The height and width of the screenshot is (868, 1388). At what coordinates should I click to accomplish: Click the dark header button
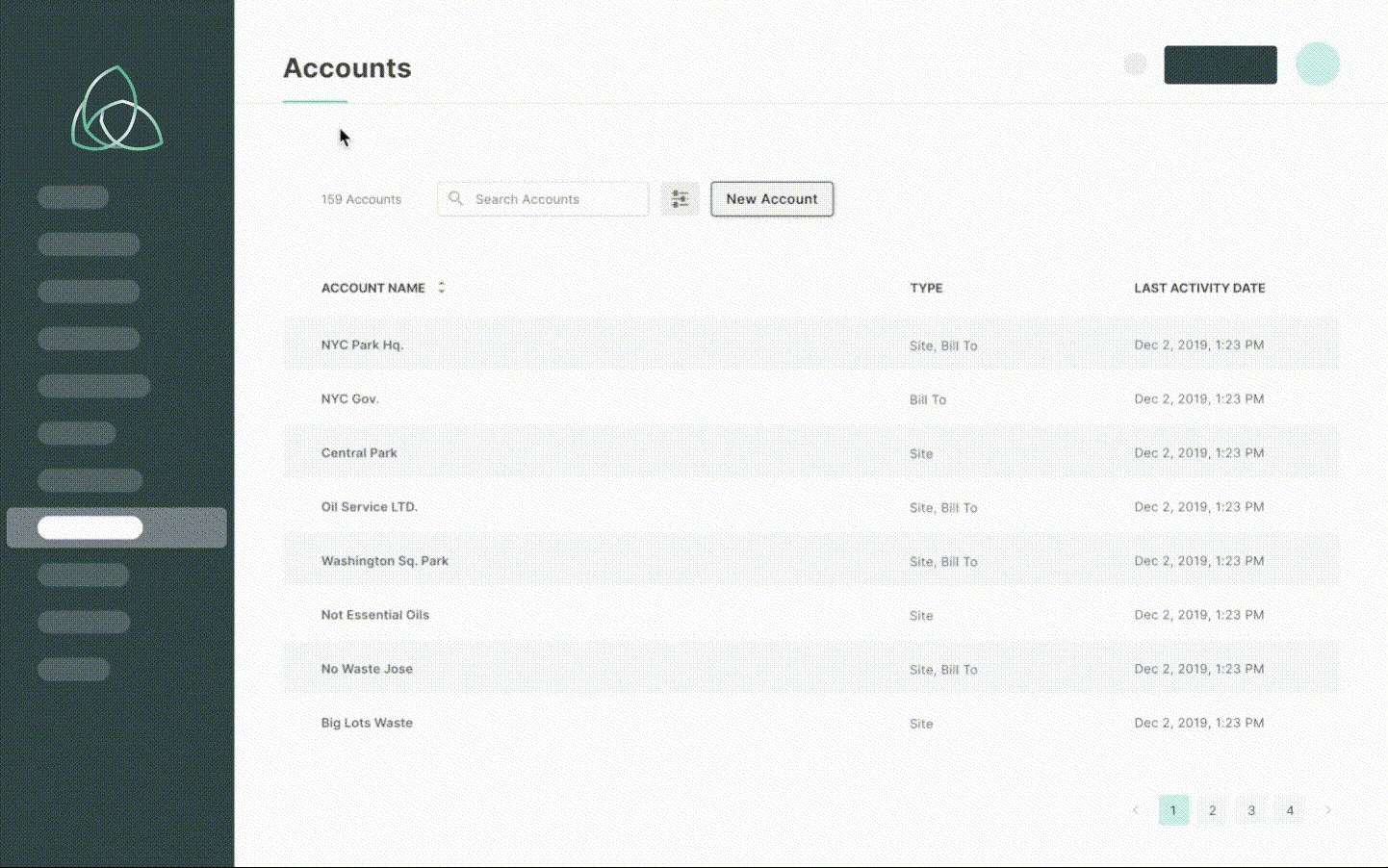click(1221, 64)
